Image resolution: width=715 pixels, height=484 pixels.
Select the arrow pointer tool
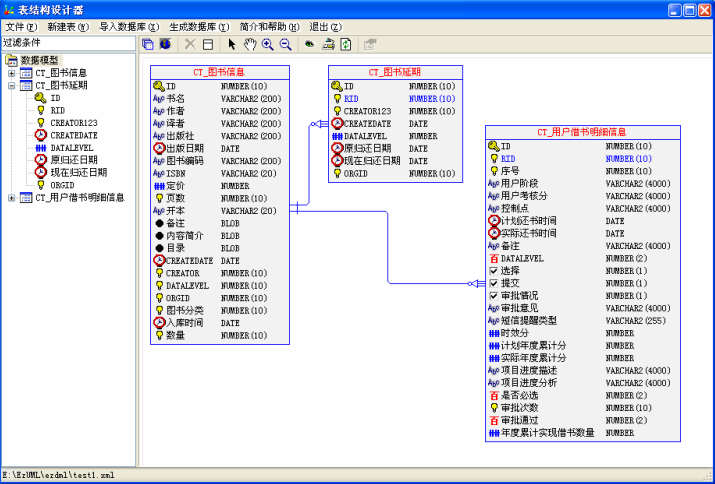[x=232, y=44]
